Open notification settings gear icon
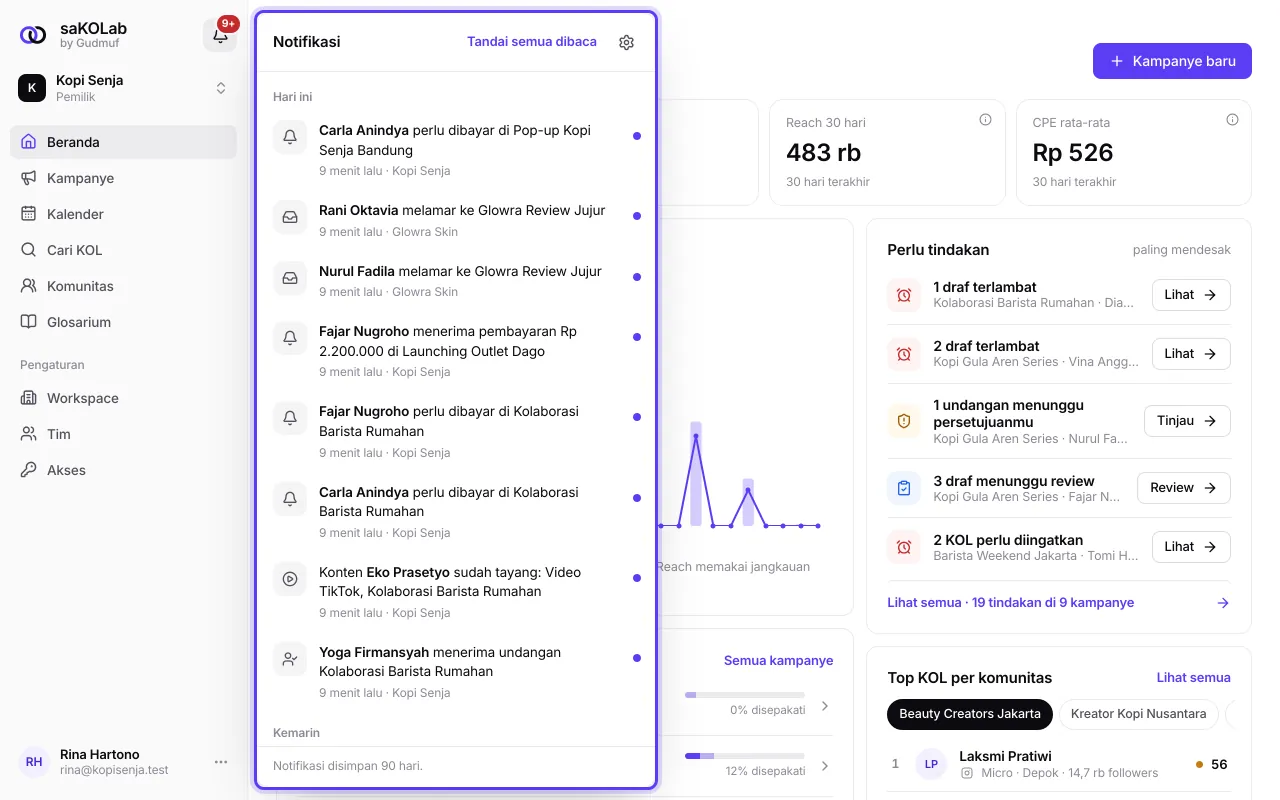Viewport: 1280px width, 800px height. pos(627,42)
